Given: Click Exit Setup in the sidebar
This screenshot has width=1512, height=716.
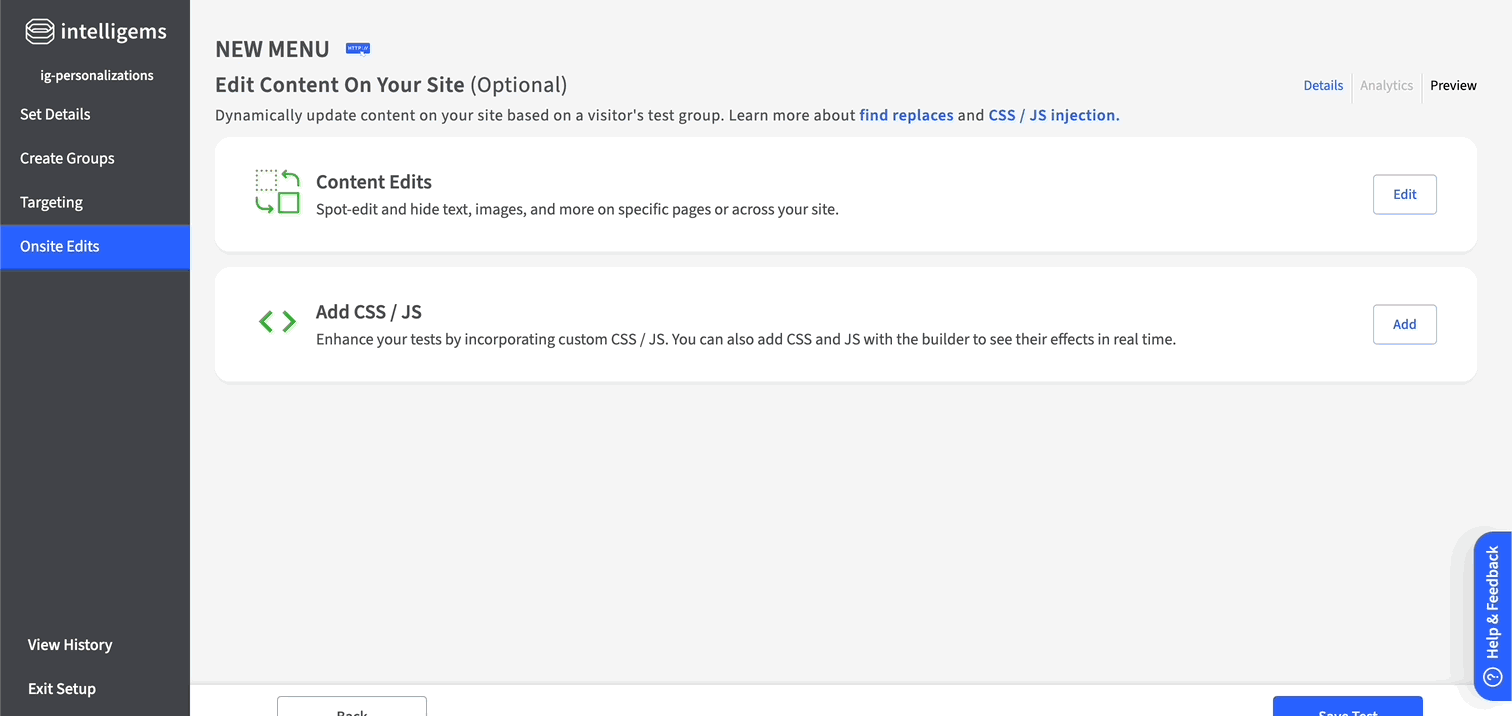Looking at the screenshot, I should (62, 689).
